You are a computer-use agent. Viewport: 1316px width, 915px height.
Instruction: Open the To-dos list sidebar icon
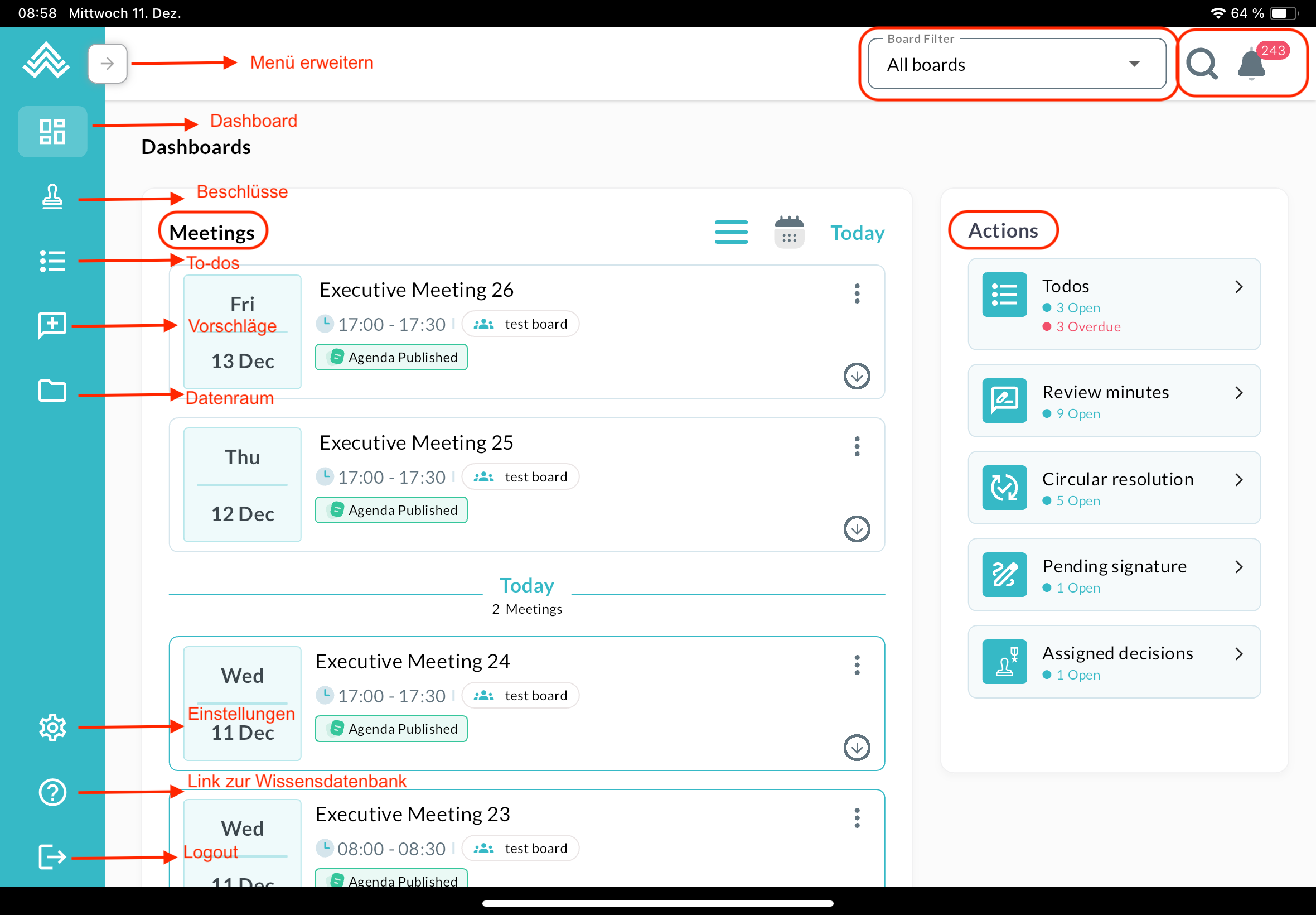point(52,262)
